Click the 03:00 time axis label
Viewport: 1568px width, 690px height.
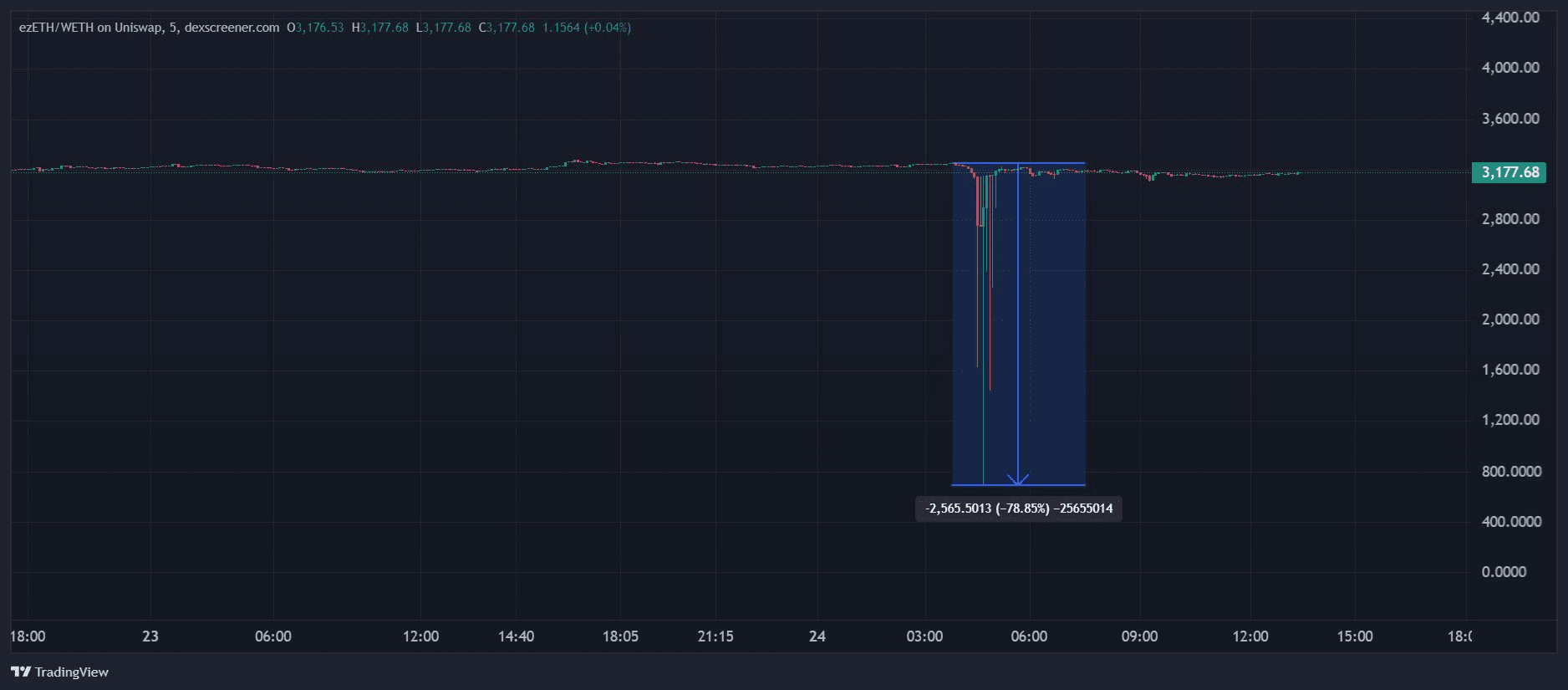pos(924,636)
